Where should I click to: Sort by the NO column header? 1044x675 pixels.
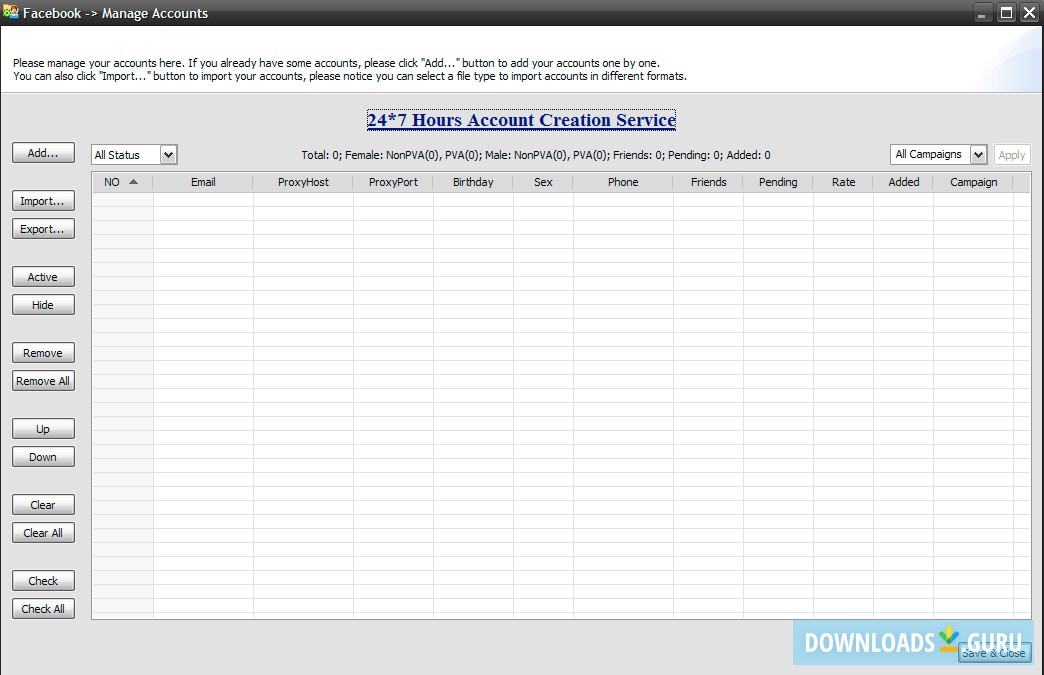click(122, 182)
